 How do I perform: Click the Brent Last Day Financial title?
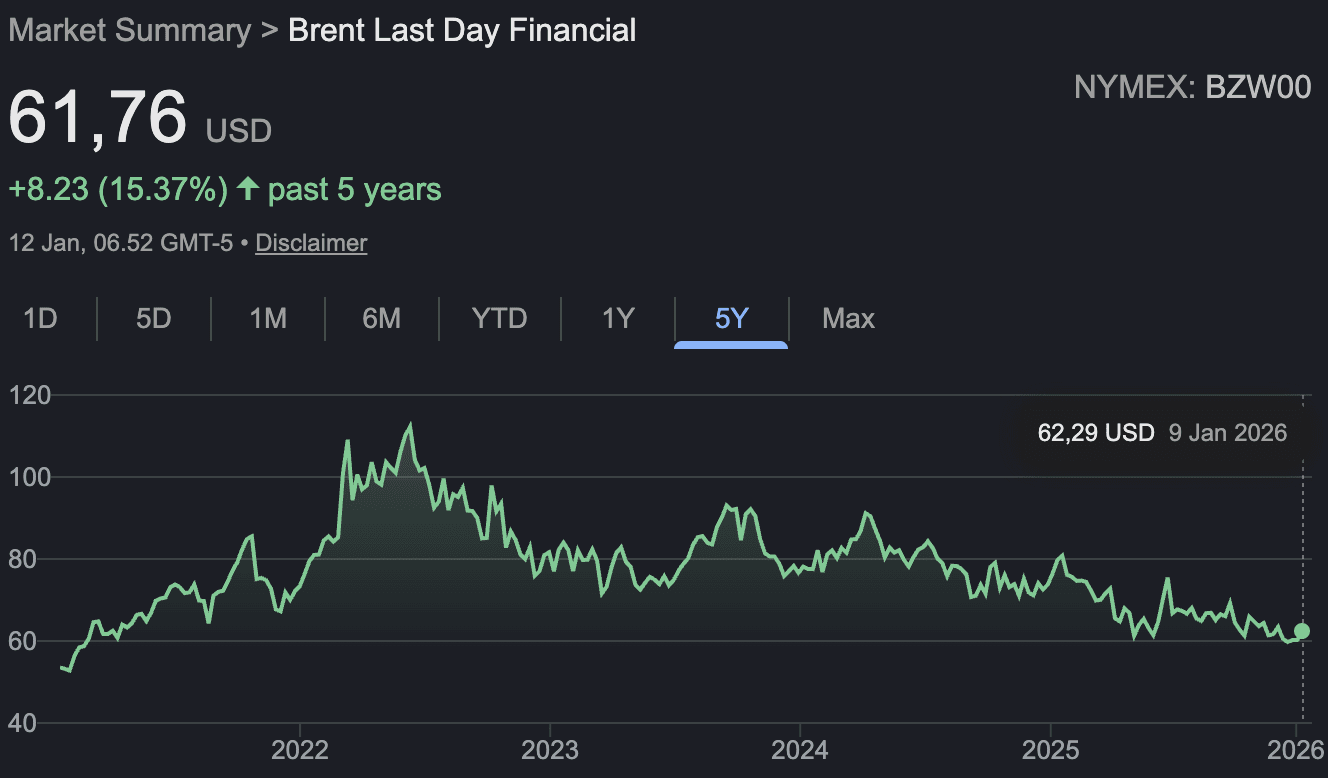461,30
